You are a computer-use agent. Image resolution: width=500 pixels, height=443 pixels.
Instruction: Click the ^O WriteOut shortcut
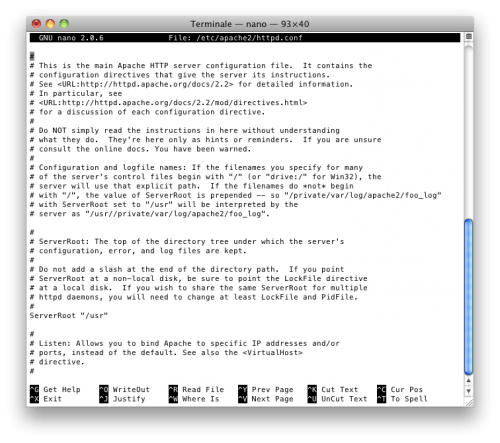click(124, 389)
